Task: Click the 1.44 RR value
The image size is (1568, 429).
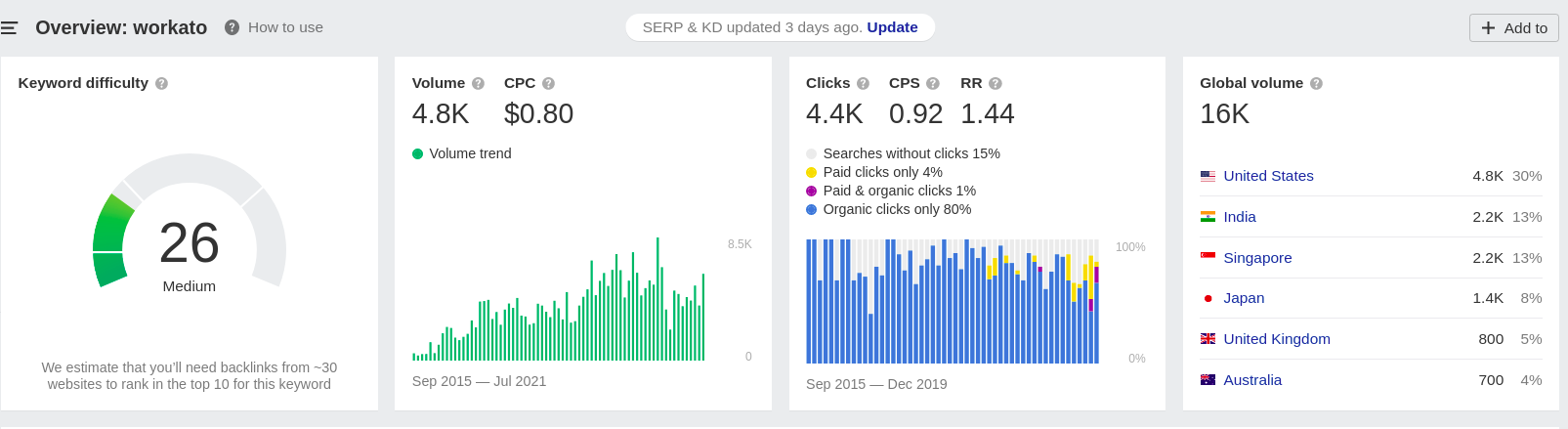Action: pos(988,114)
